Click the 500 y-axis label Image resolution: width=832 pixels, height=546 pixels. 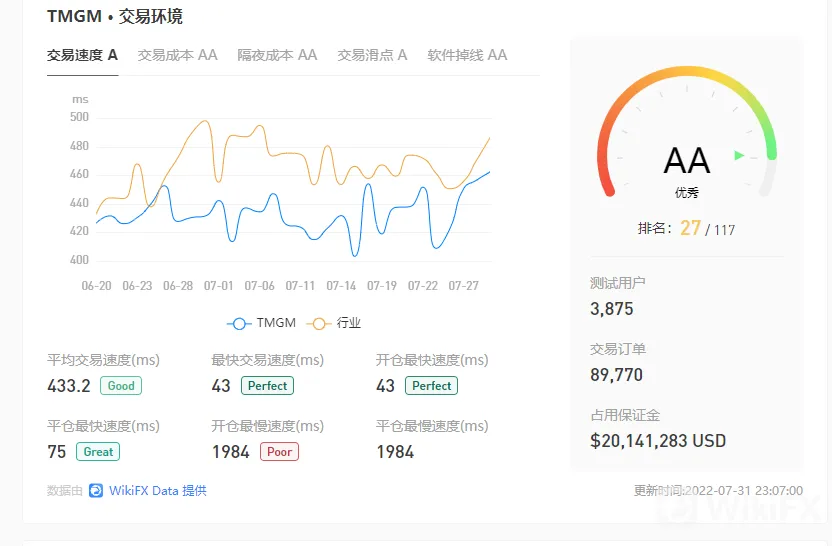[80, 117]
